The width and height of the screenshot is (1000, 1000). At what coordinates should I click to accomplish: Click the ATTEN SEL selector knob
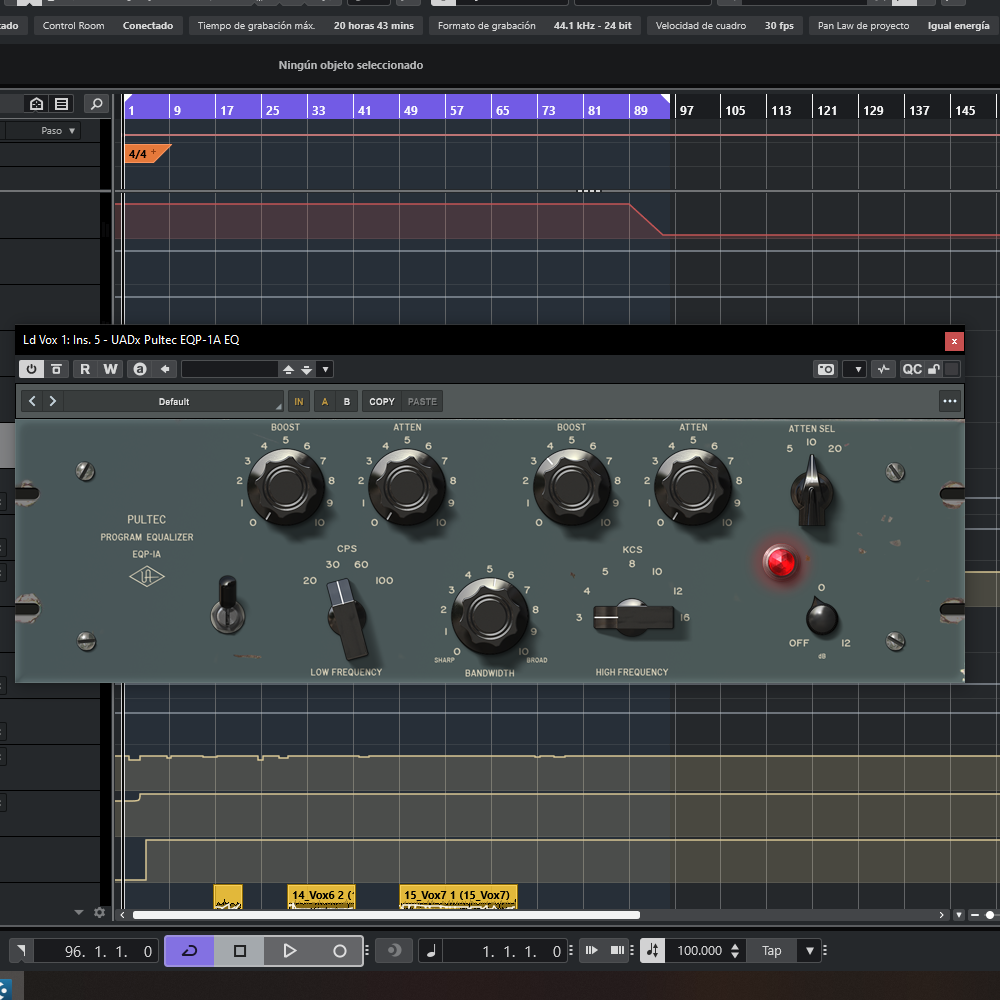point(811,491)
